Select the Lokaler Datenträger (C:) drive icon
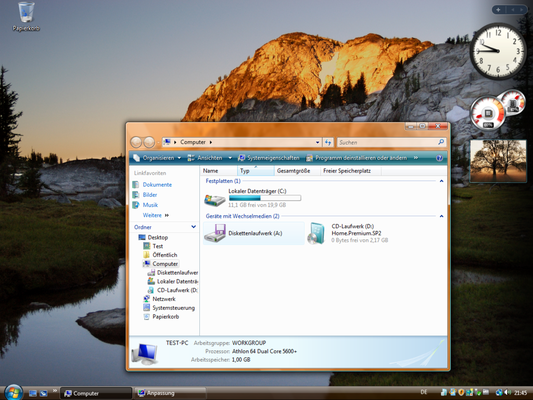 point(214,199)
